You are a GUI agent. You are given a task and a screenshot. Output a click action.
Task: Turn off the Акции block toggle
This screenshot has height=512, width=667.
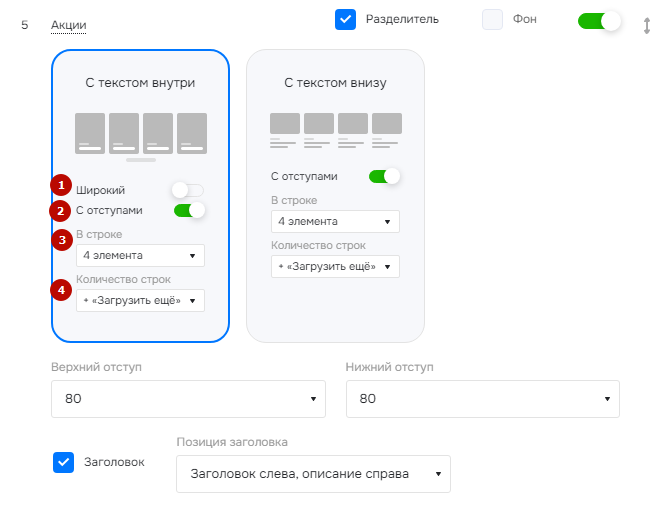pos(599,21)
